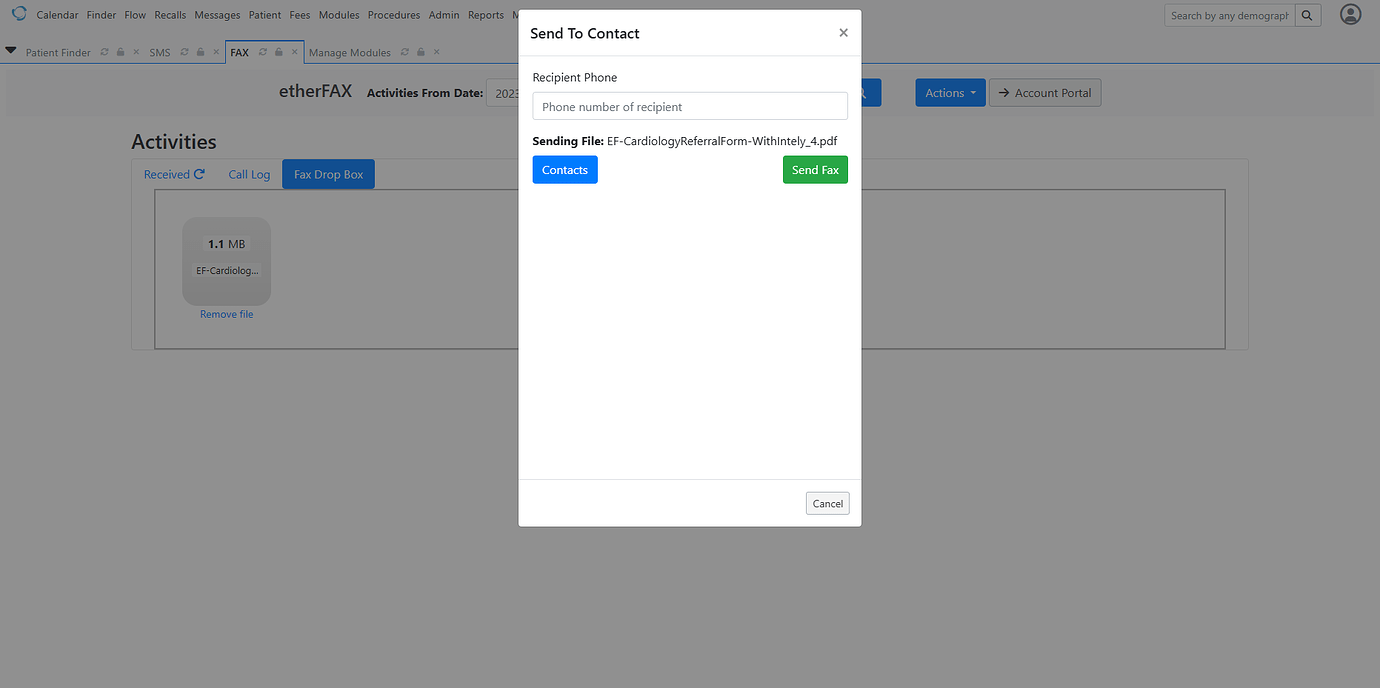This screenshot has width=1380, height=688.
Task: Click Remove file under the uploaded PDF
Action: click(226, 313)
